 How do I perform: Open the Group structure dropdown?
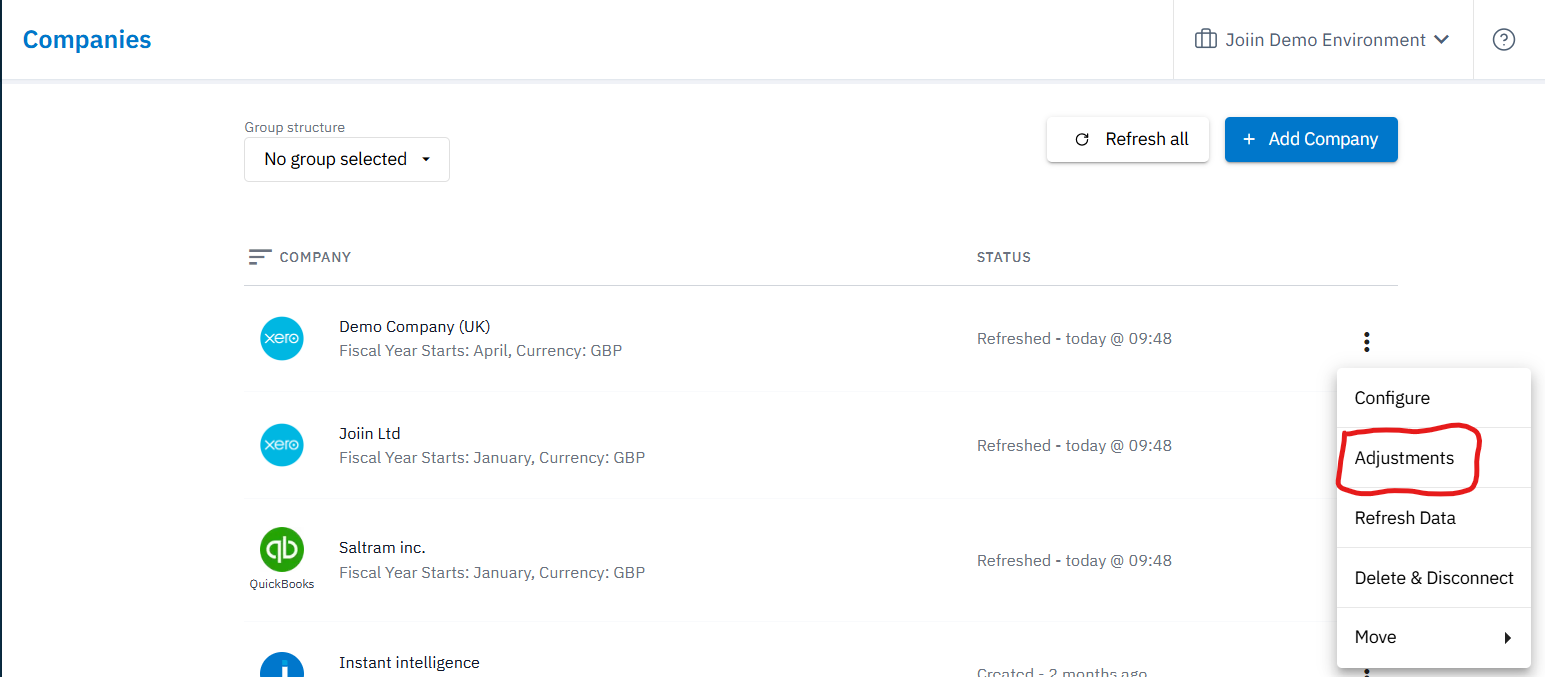click(x=347, y=159)
